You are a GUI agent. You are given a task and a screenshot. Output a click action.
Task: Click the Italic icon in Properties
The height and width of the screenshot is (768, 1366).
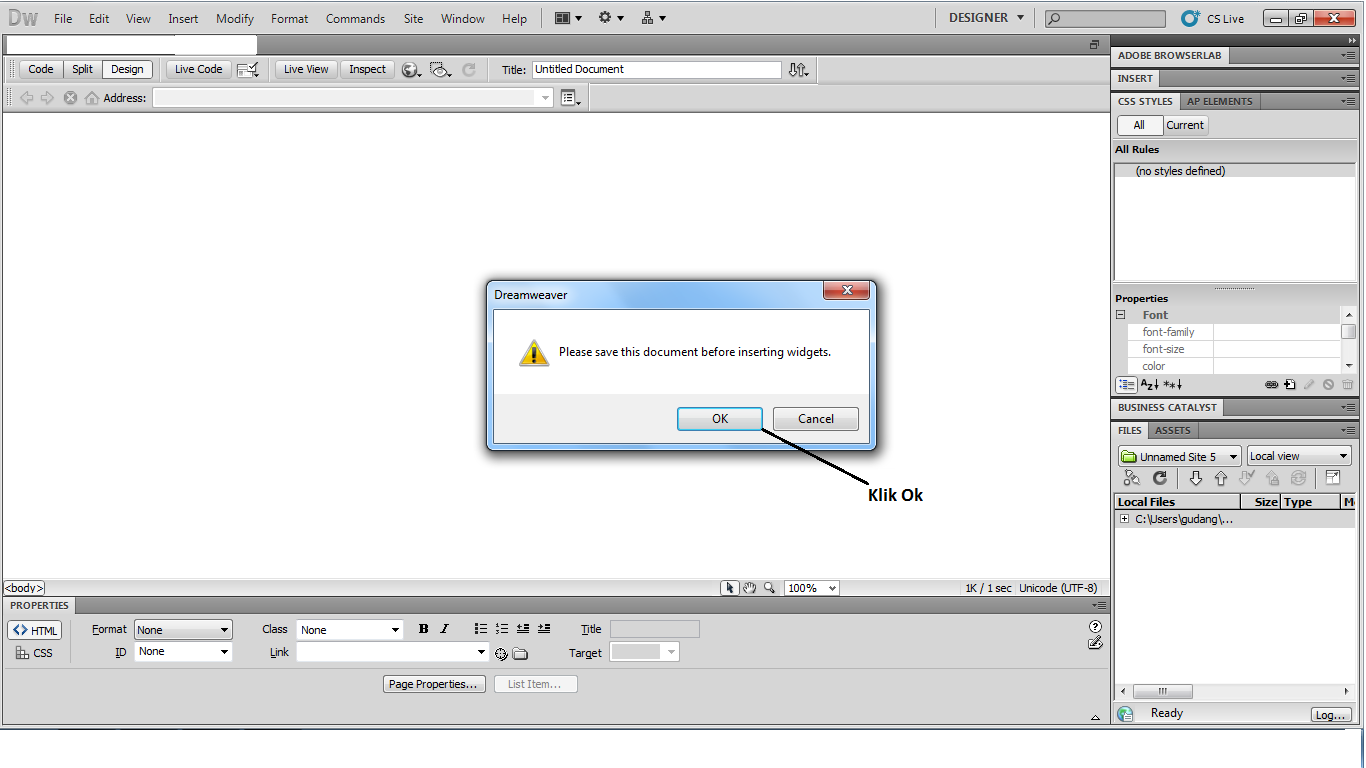coord(444,629)
